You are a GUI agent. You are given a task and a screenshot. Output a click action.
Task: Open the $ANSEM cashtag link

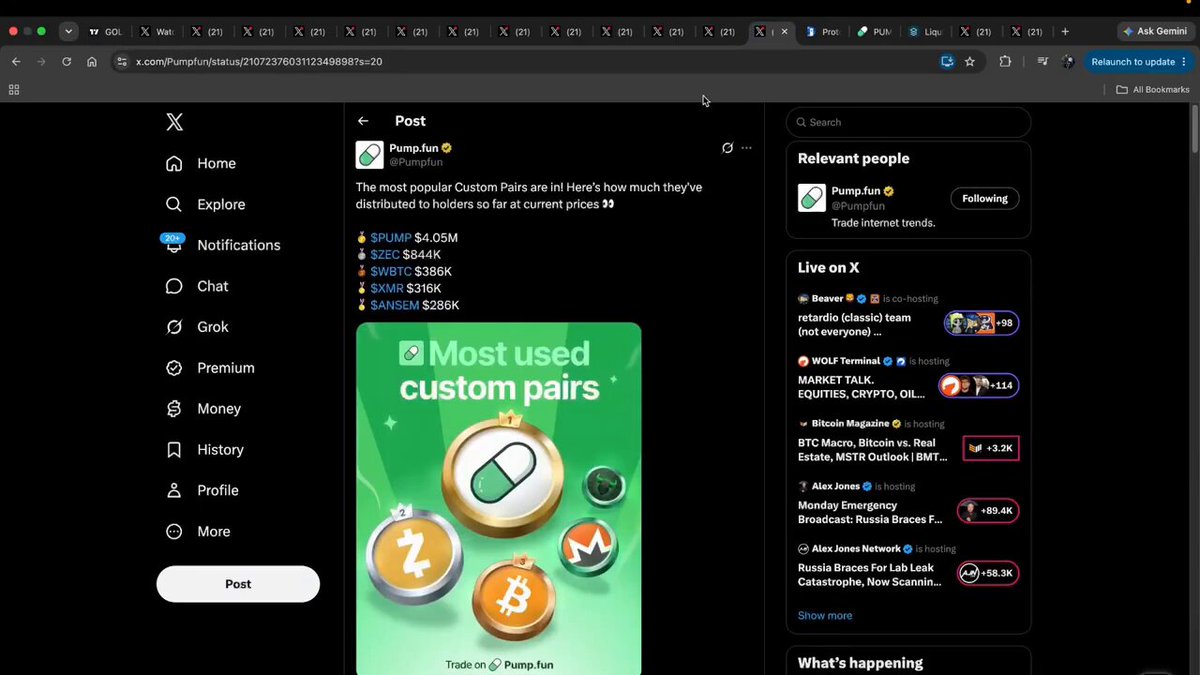pyautogui.click(x=394, y=305)
